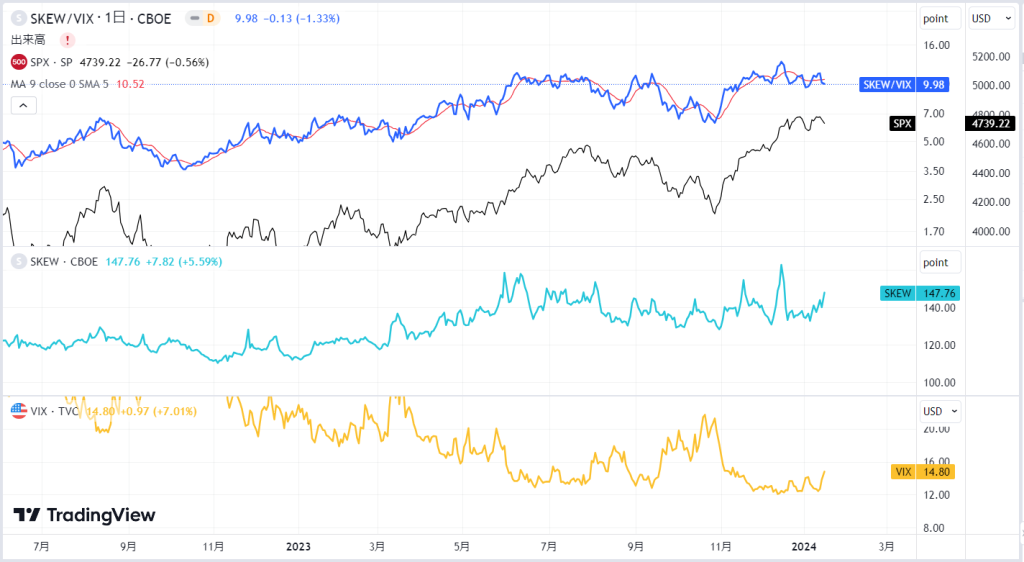The width and height of the screenshot is (1024, 562).
Task: Click the cyan SKEW 147.76 price label
Action: click(920, 294)
